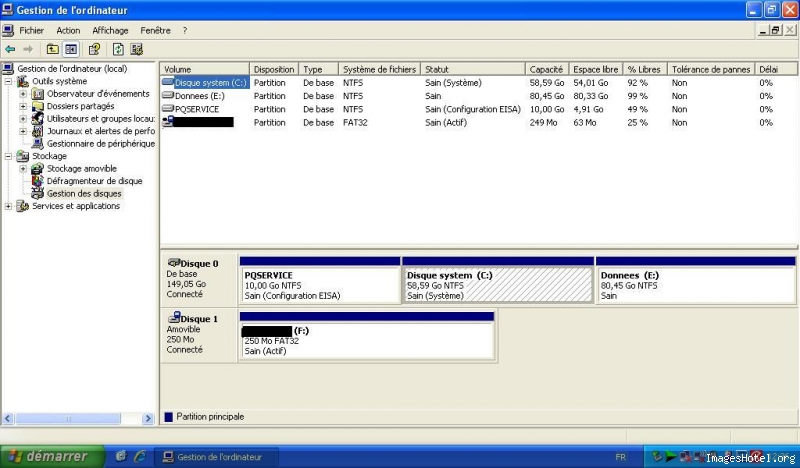Expand the Stockage amovible node
Screen dimensions: 800x468
23,169
